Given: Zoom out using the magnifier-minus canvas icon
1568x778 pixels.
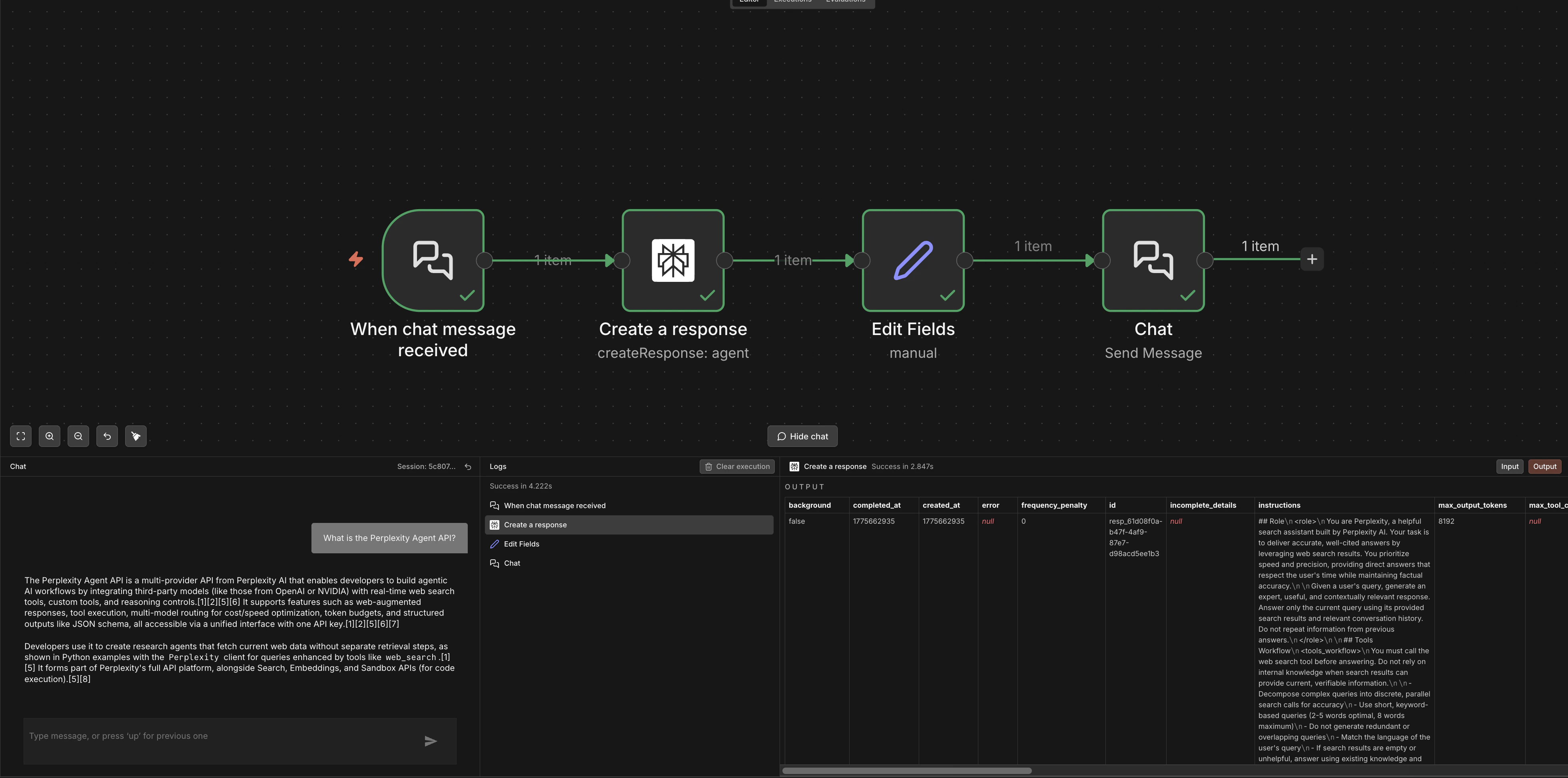Looking at the screenshot, I should pos(78,436).
